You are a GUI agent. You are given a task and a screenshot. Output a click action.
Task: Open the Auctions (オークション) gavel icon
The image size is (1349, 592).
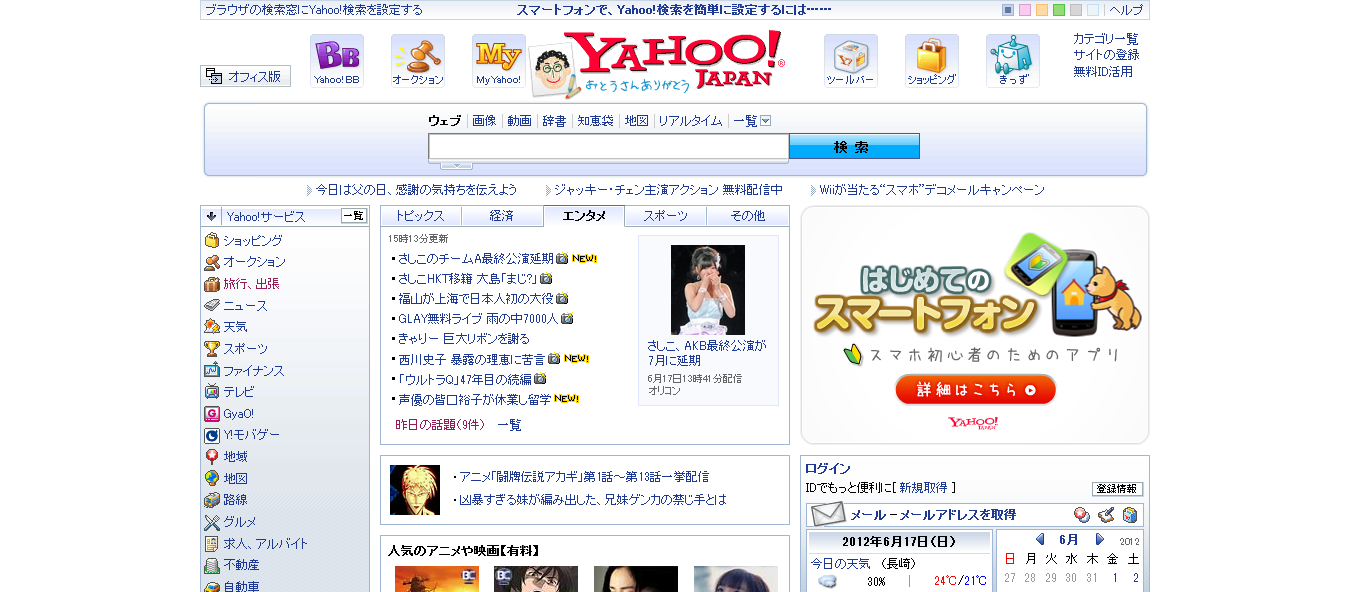(418, 61)
